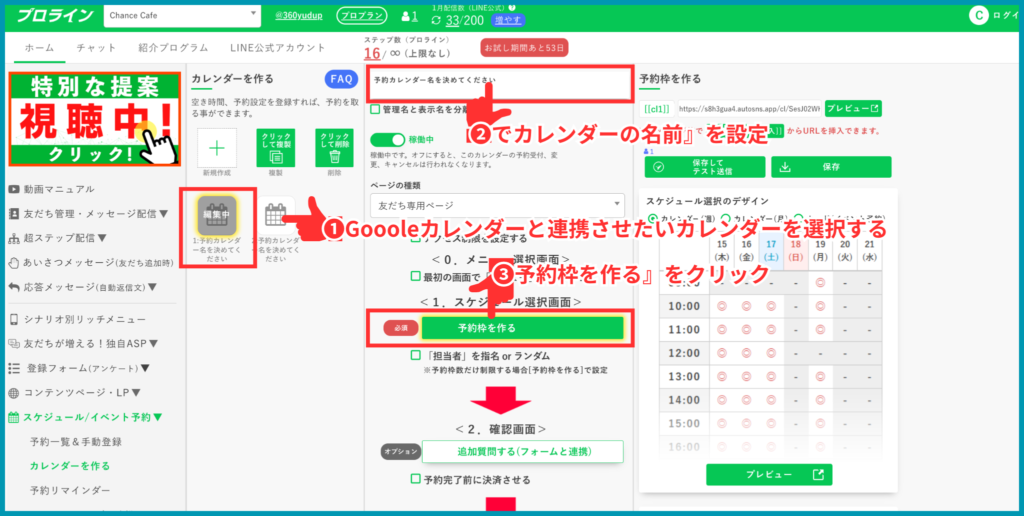Click the 特別な提案 視聴中 banner
The height and width of the screenshot is (516, 1024).
[x=94, y=119]
